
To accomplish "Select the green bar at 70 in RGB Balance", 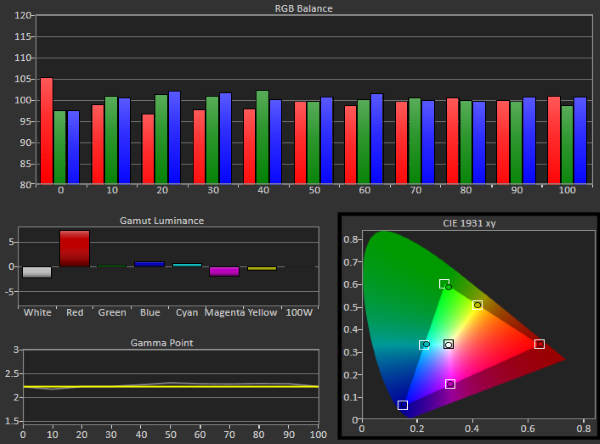I will 415,141.
